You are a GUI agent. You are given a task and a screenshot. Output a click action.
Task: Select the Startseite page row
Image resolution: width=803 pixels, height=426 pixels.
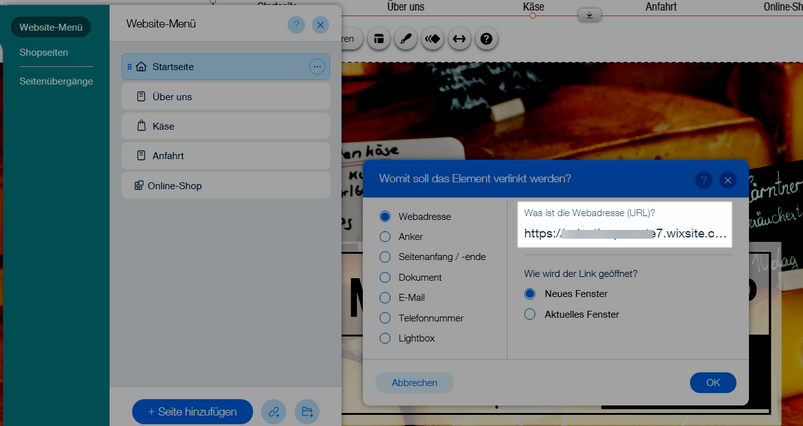[226, 67]
